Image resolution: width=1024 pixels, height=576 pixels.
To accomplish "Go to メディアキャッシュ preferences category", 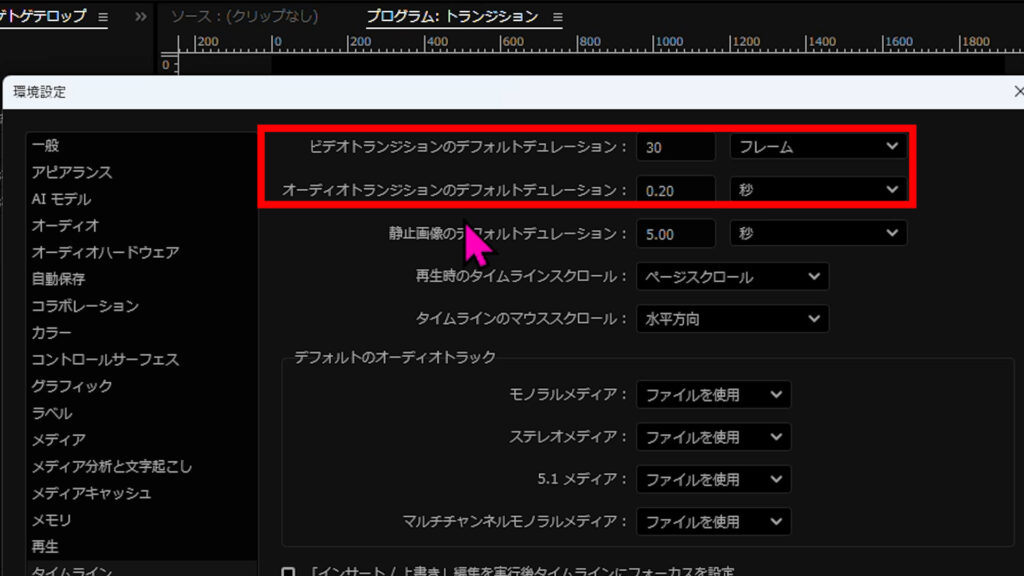I will (91, 493).
